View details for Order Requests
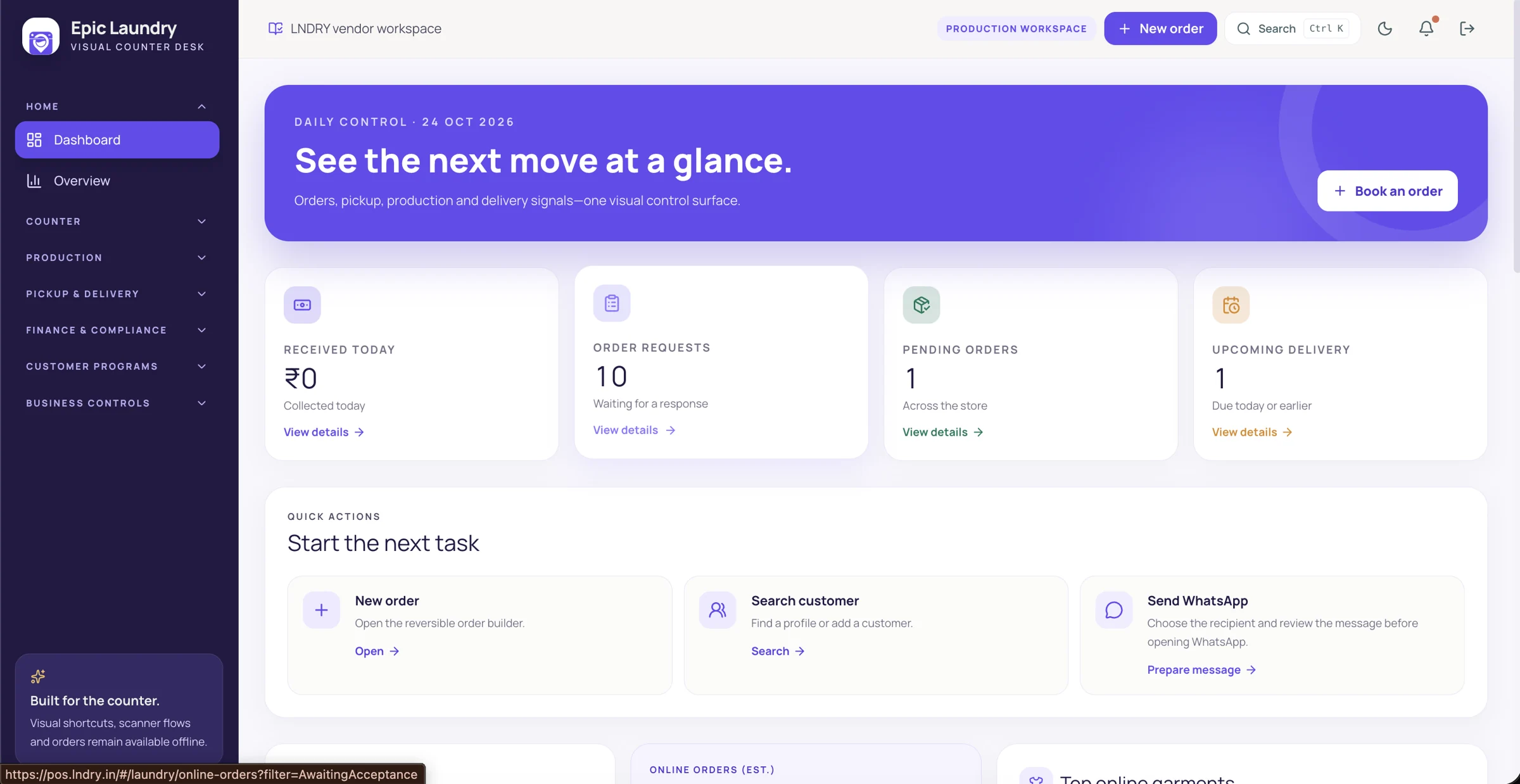Viewport: 1520px width, 784px height. coord(634,430)
